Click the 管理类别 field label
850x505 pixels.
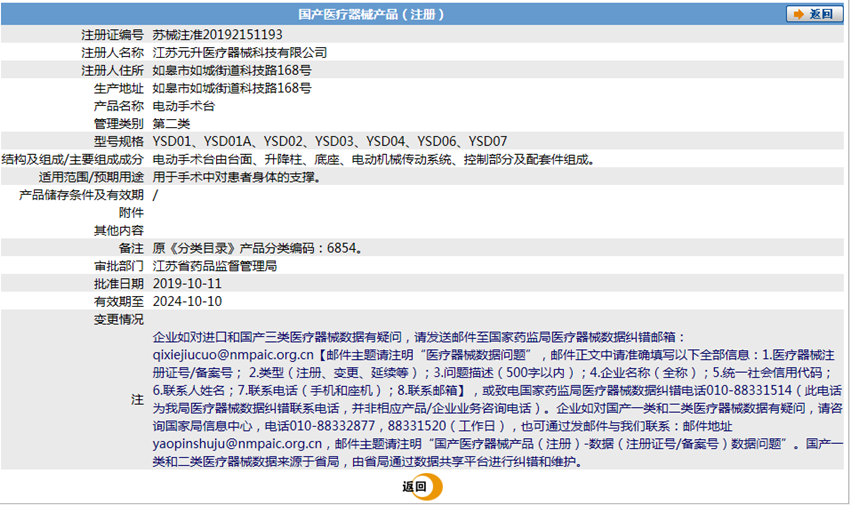point(119,124)
